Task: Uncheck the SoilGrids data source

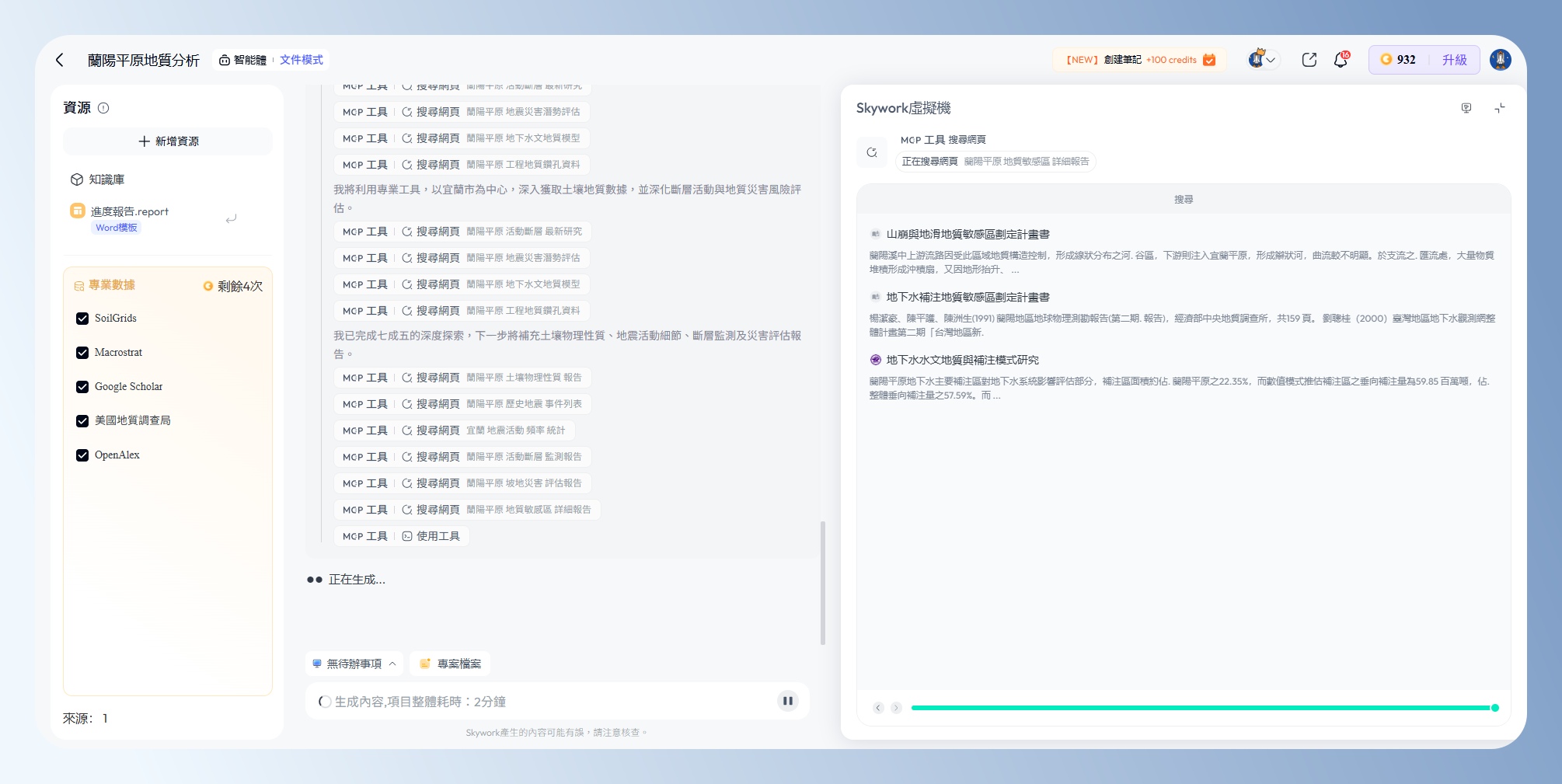Action: tap(82, 319)
